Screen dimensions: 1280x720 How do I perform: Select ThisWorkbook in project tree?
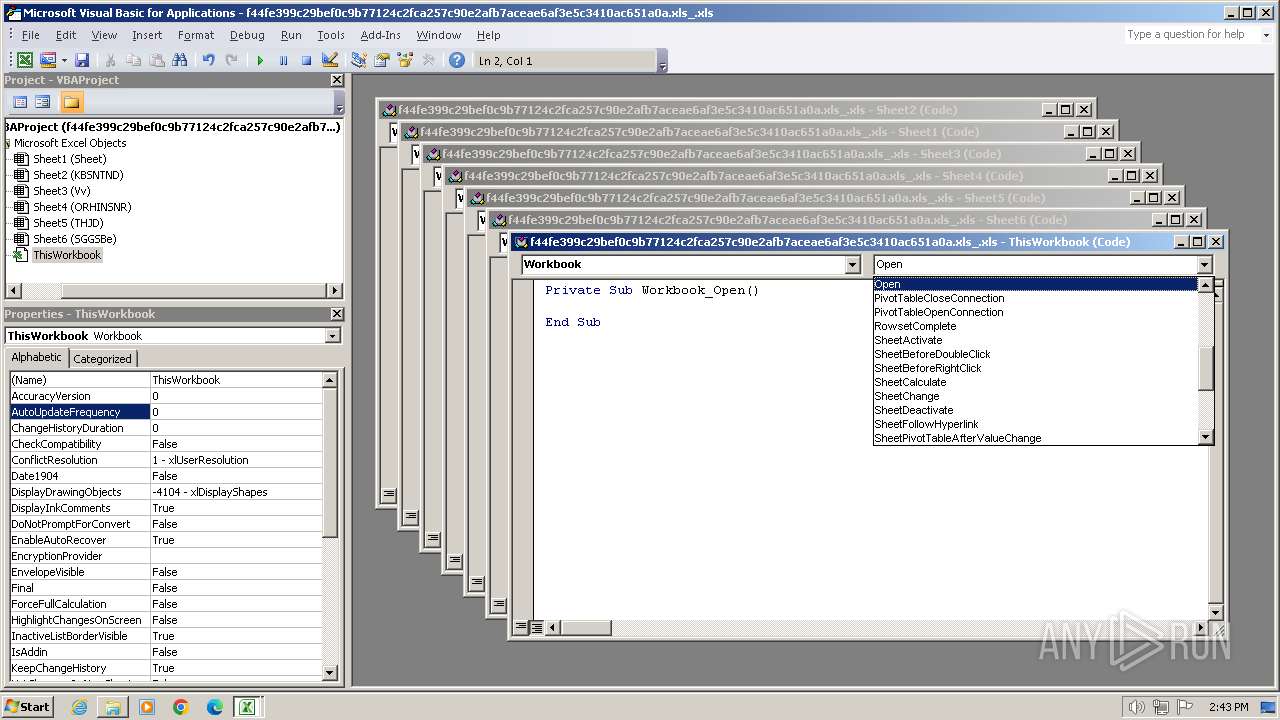tap(67, 255)
